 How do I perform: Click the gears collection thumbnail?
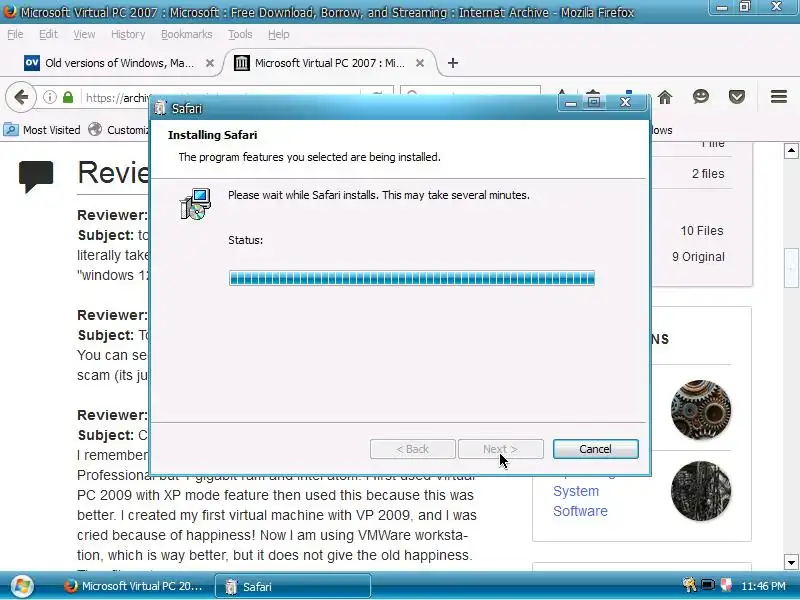(x=701, y=410)
